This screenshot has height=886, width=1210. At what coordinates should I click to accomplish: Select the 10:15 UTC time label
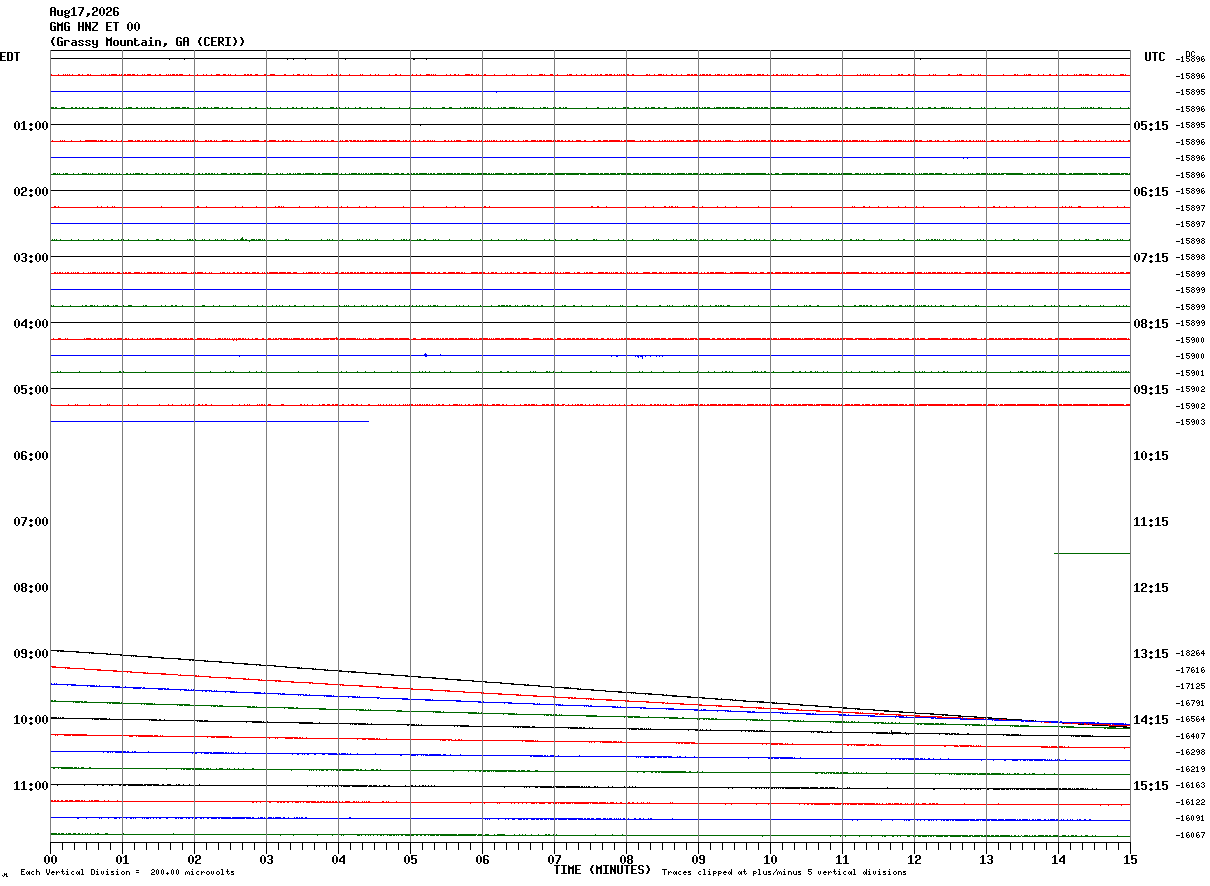click(x=1151, y=455)
